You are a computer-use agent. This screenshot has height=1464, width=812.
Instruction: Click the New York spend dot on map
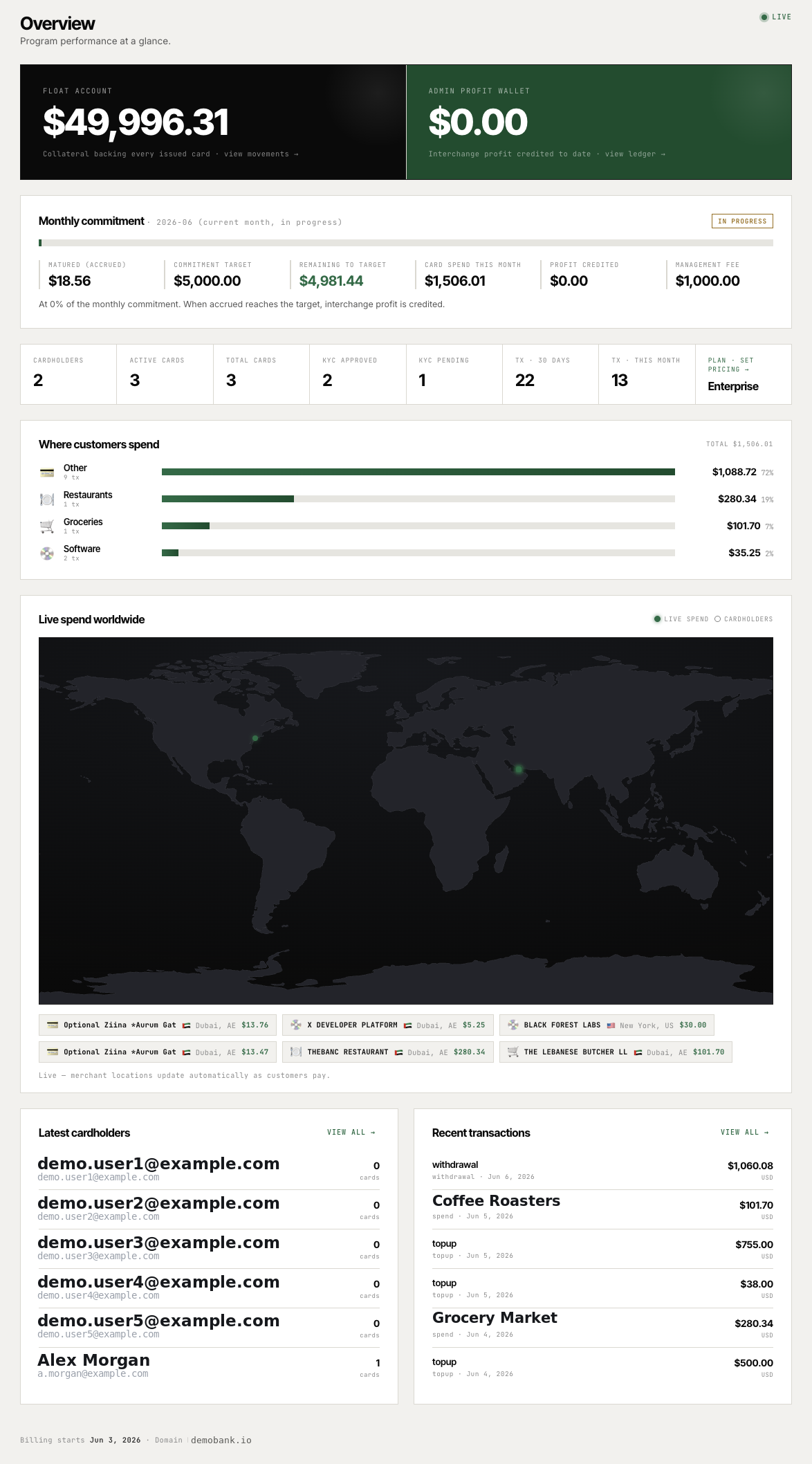point(255,738)
